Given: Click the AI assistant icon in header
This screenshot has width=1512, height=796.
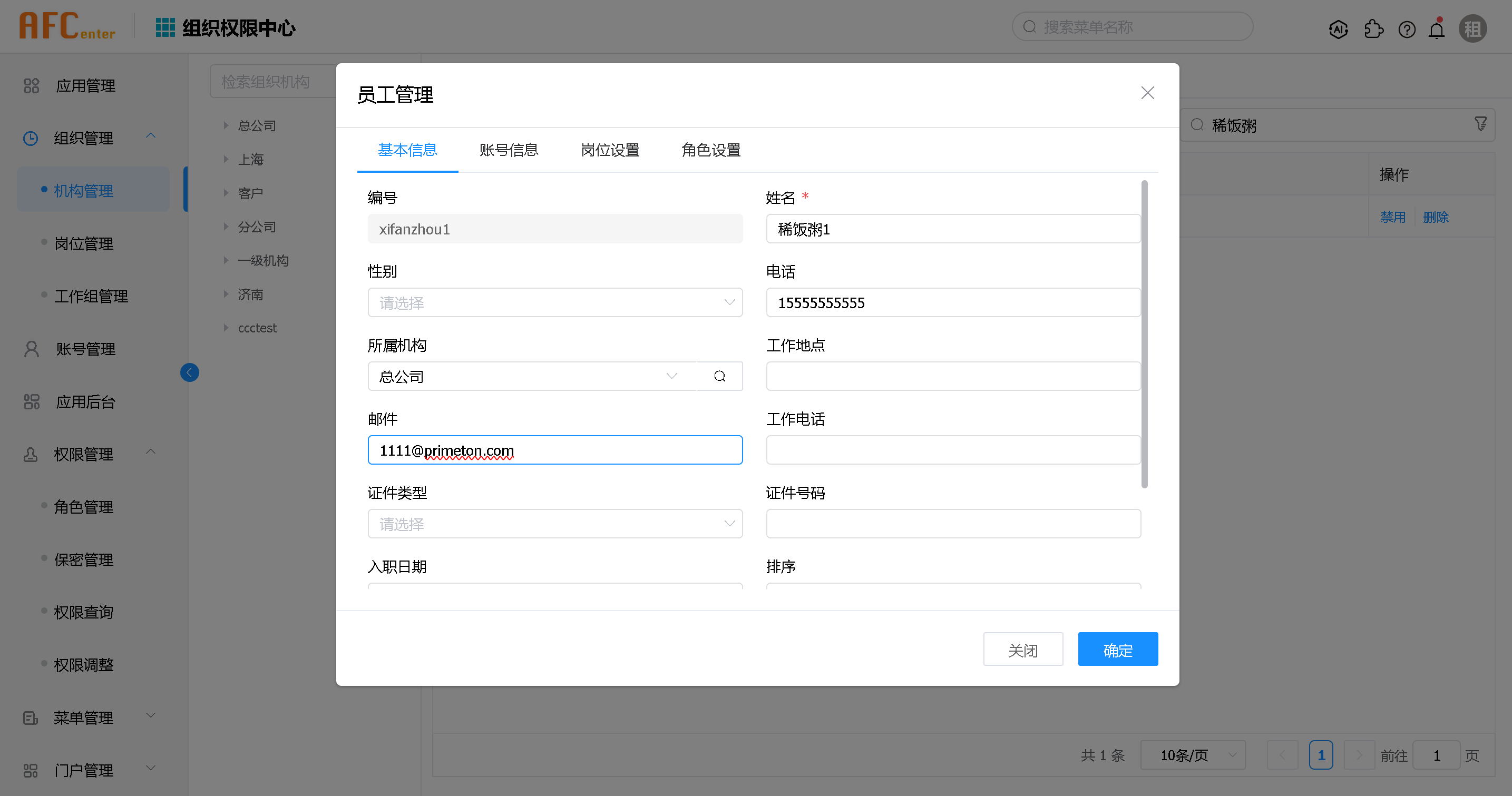Looking at the screenshot, I should (1338, 29).
